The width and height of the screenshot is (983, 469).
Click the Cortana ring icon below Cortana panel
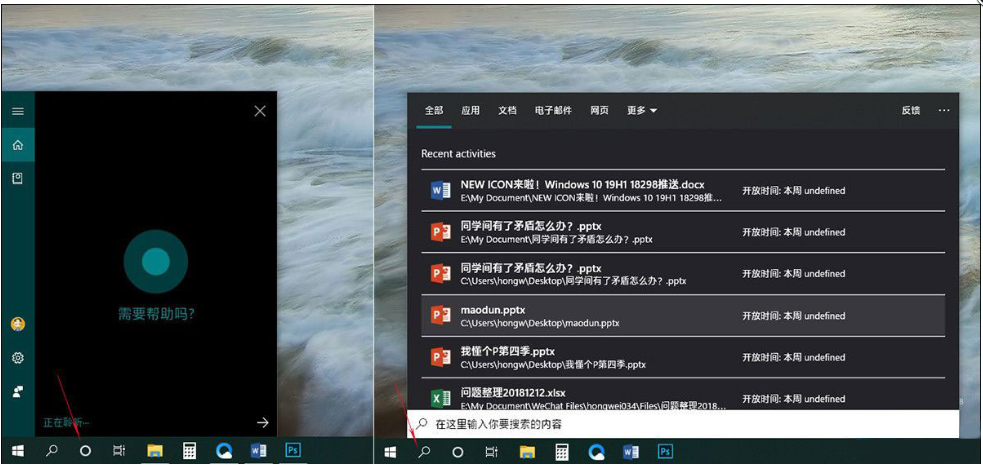pos(85,451)
